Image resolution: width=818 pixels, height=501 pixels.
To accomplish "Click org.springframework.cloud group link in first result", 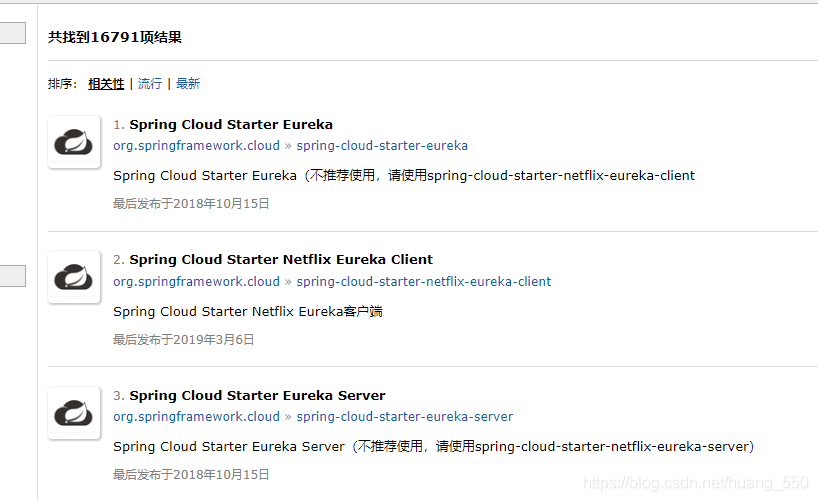I will (196, 146).
